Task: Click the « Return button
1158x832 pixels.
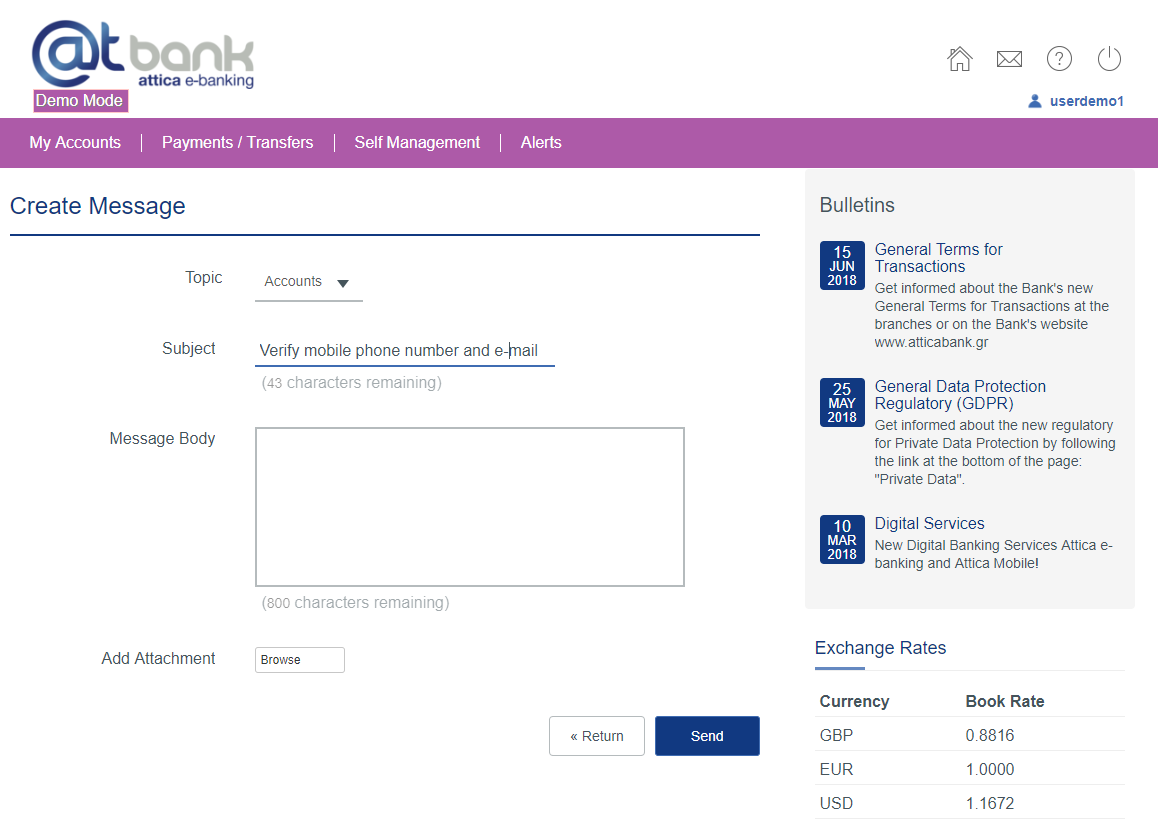Action: (x=597, y=736)
